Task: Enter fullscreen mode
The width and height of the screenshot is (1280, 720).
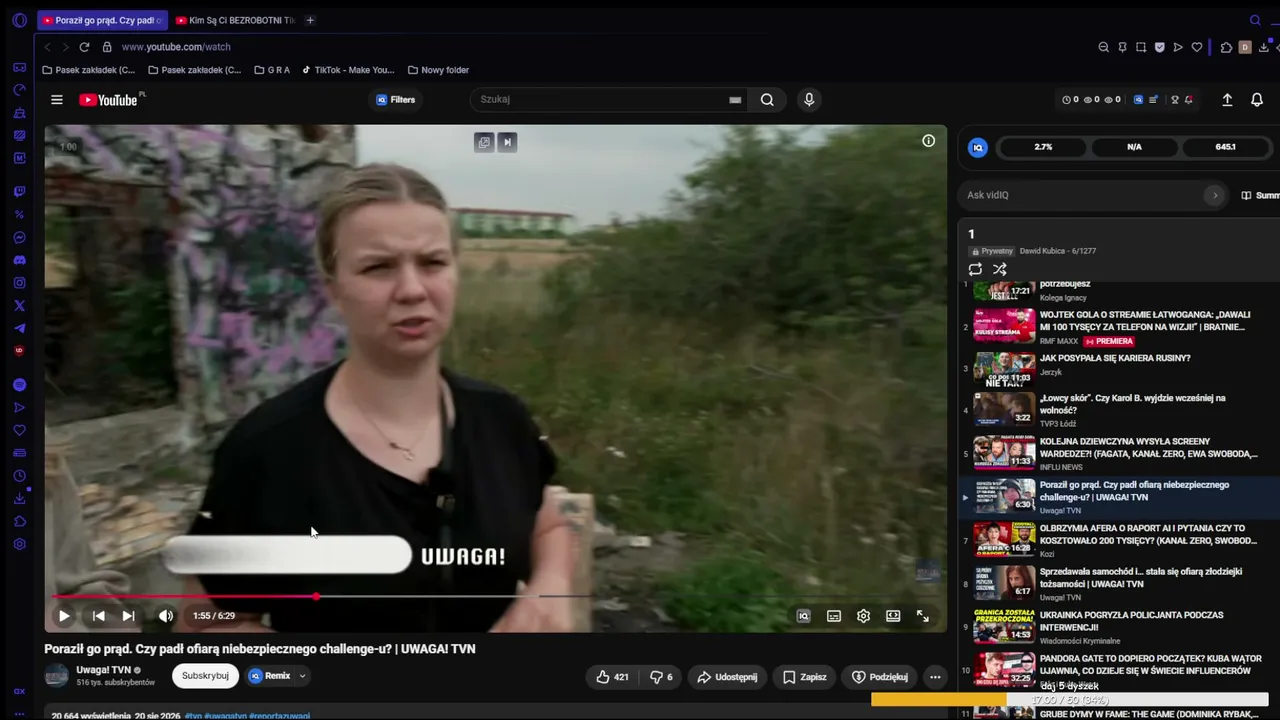Action: pos(923,616)
